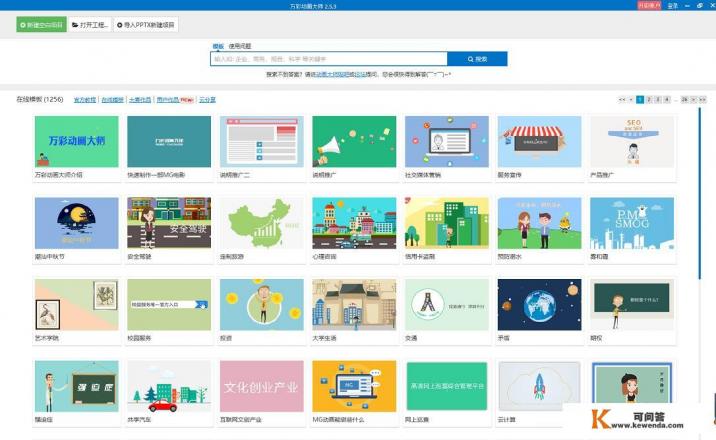The height and width of the screenshot is (440, 716).
Task: Click the next page arrow in pagination
Action: 695,100
